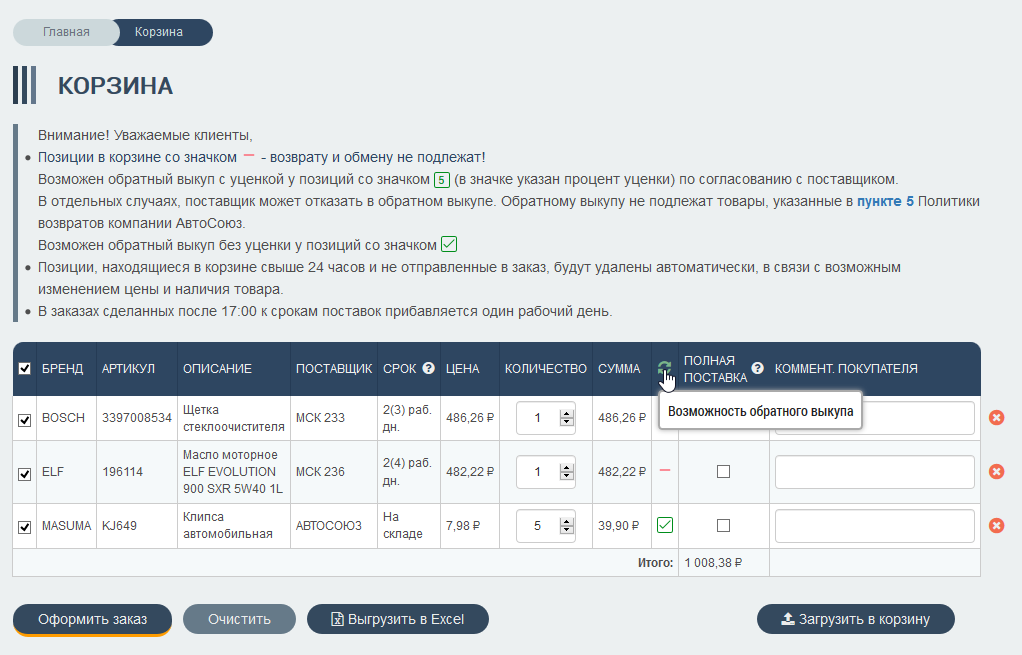Remove MASUMA clip from cart
1022x655 pixels.
[996, 526]
